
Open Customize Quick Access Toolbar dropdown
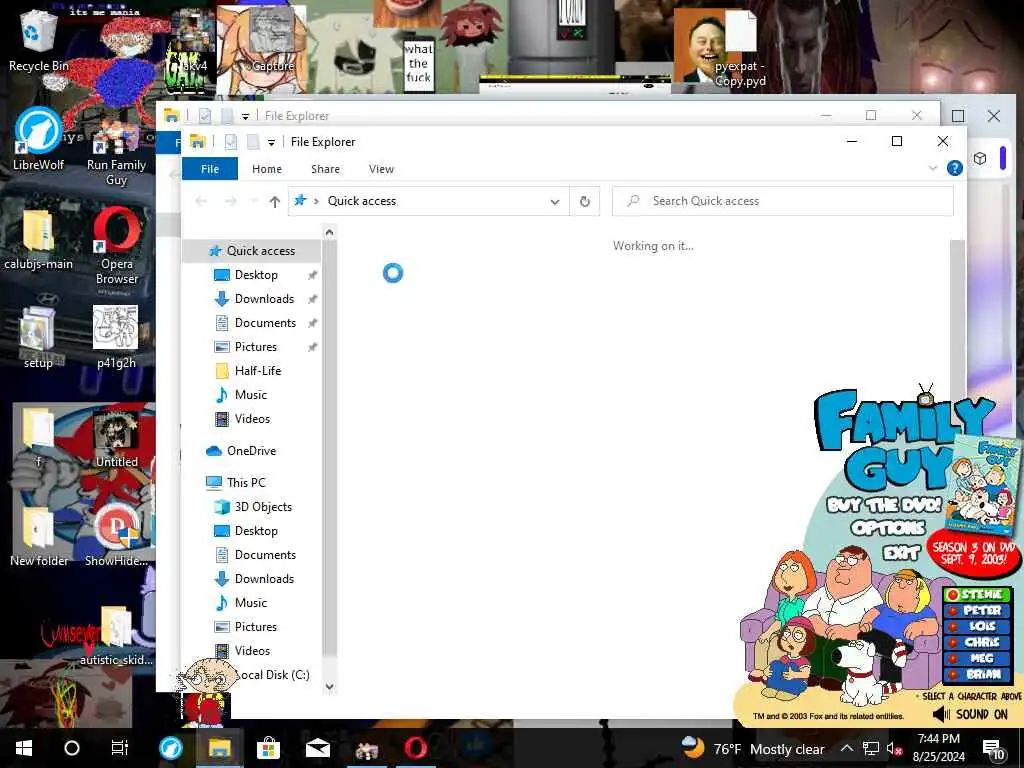271,142
